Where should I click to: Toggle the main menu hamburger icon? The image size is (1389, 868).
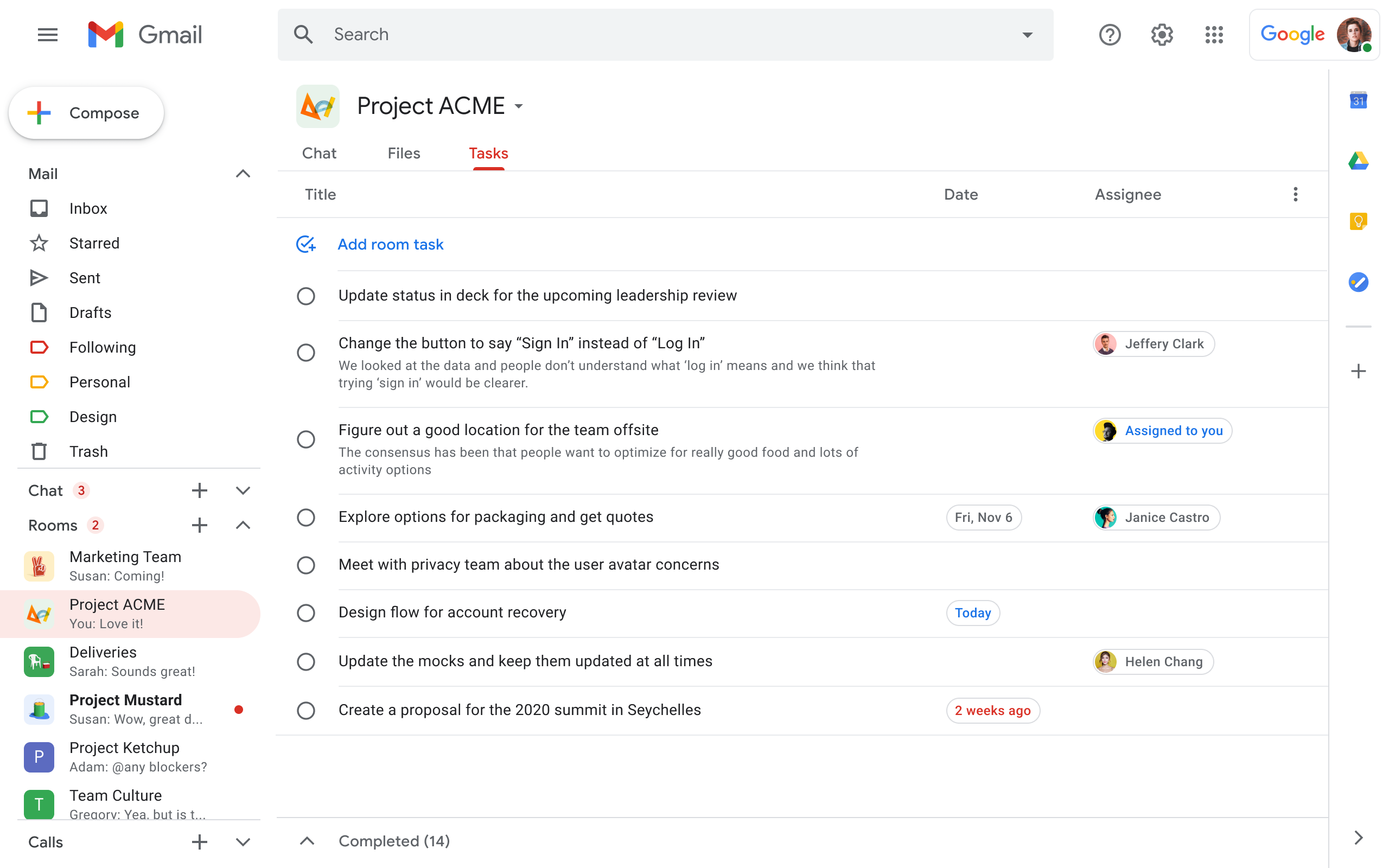coord(48,34)
